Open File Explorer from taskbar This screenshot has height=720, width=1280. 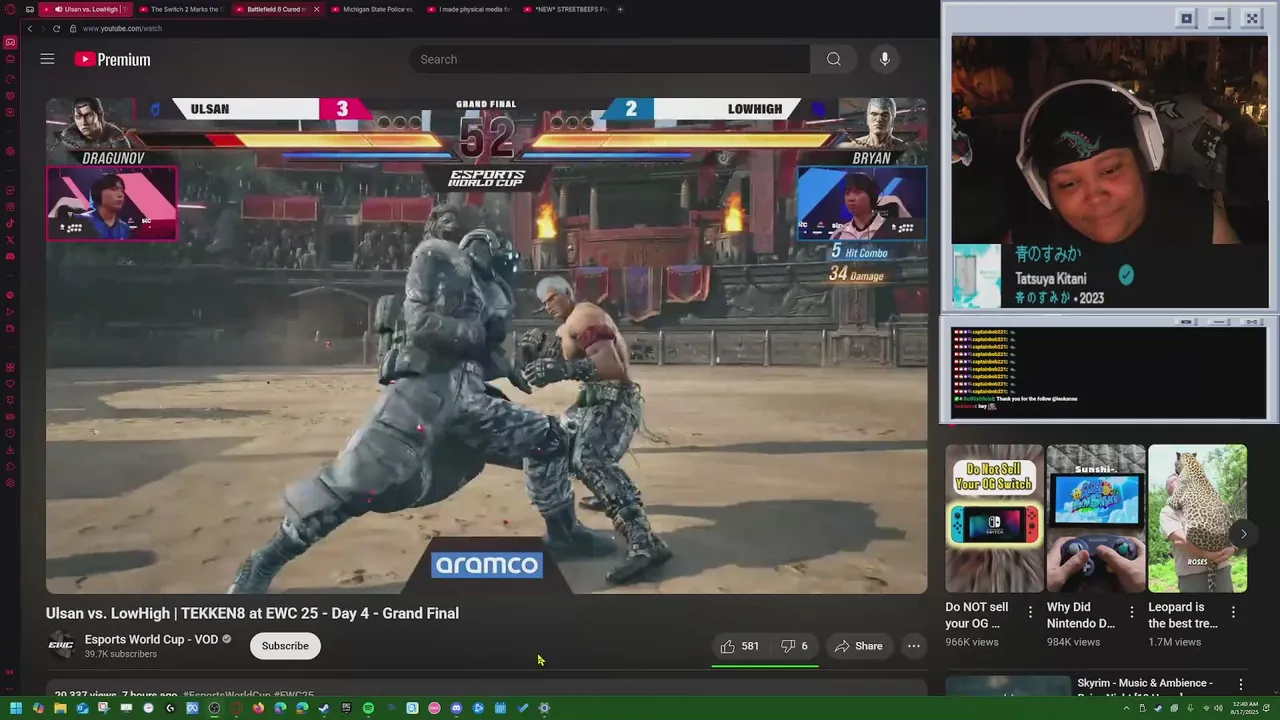60,708
